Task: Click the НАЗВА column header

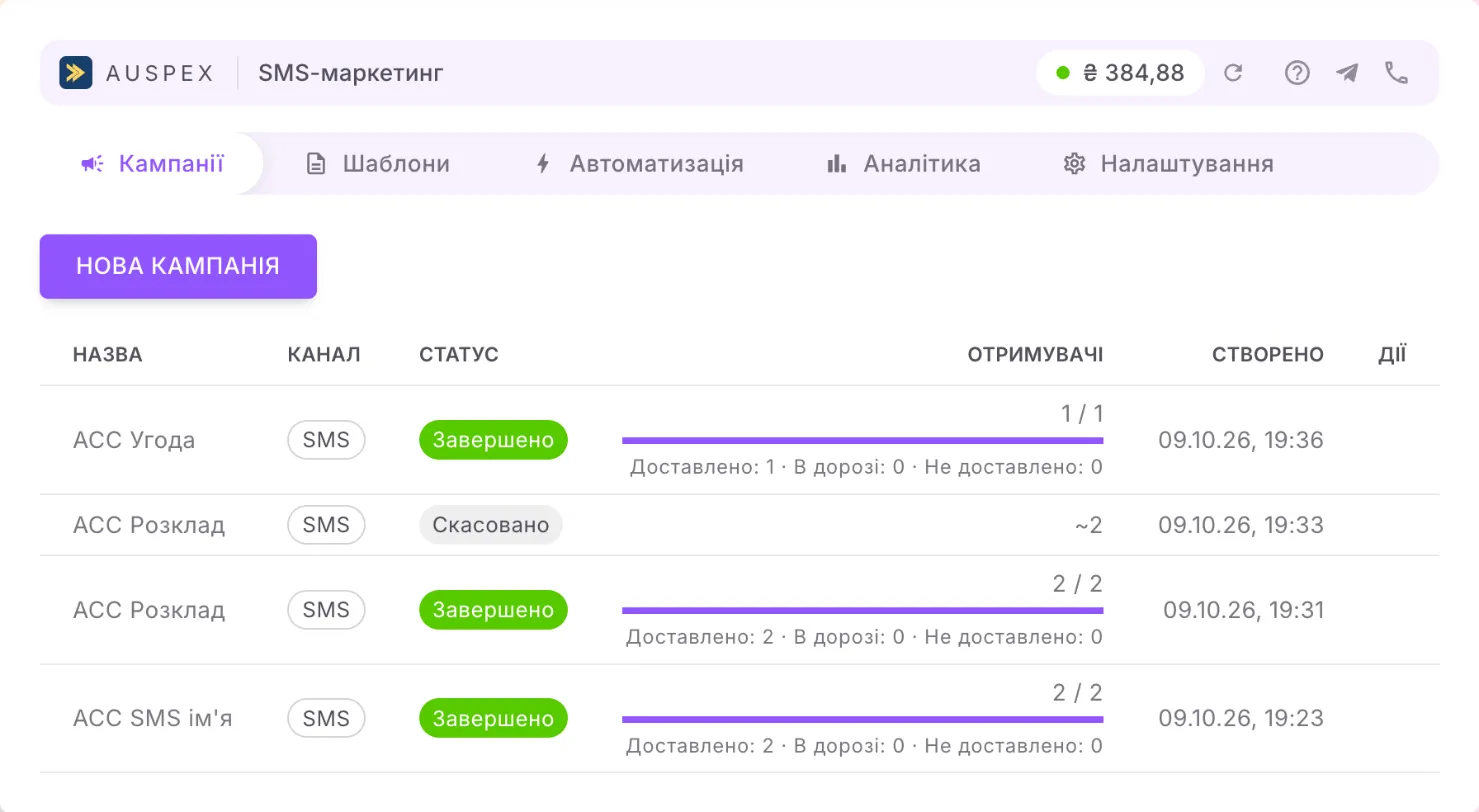Action: point(108,354)
